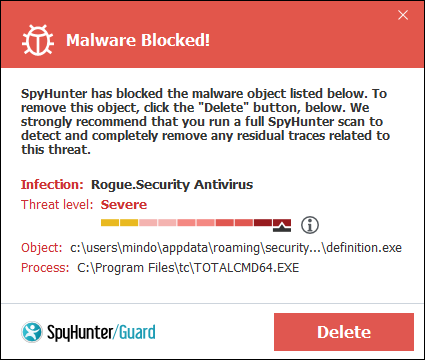The width and height of the screenshot is (425, 360).
Task: Click the SpyHunter/Guard brand text
Action: click(x=101, y=332)
